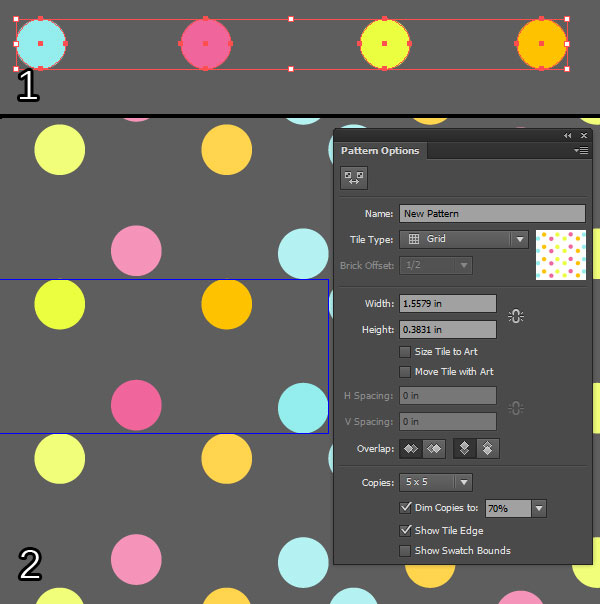This screenshot has height=604, width=600.
Task: Click the bright cyan circle inside pattern tile
Action: pos(303,408)
